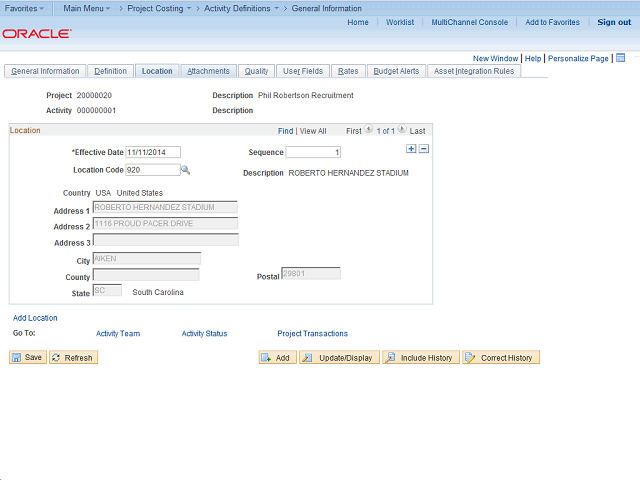Click the South Carolina state name

pos(158,292)
